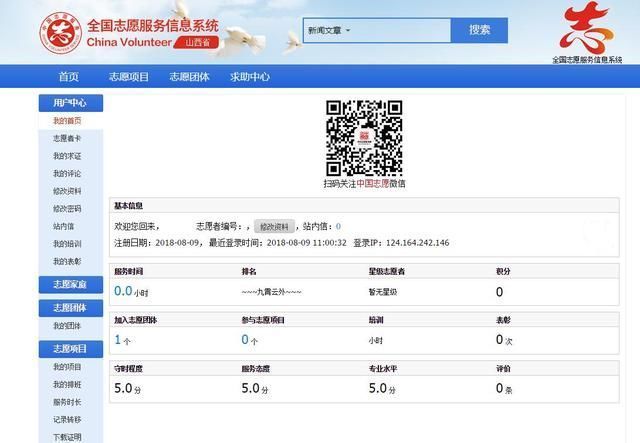
Task: Open 志愿者卡 in the sidebar
Action: [x=67, y=138]
